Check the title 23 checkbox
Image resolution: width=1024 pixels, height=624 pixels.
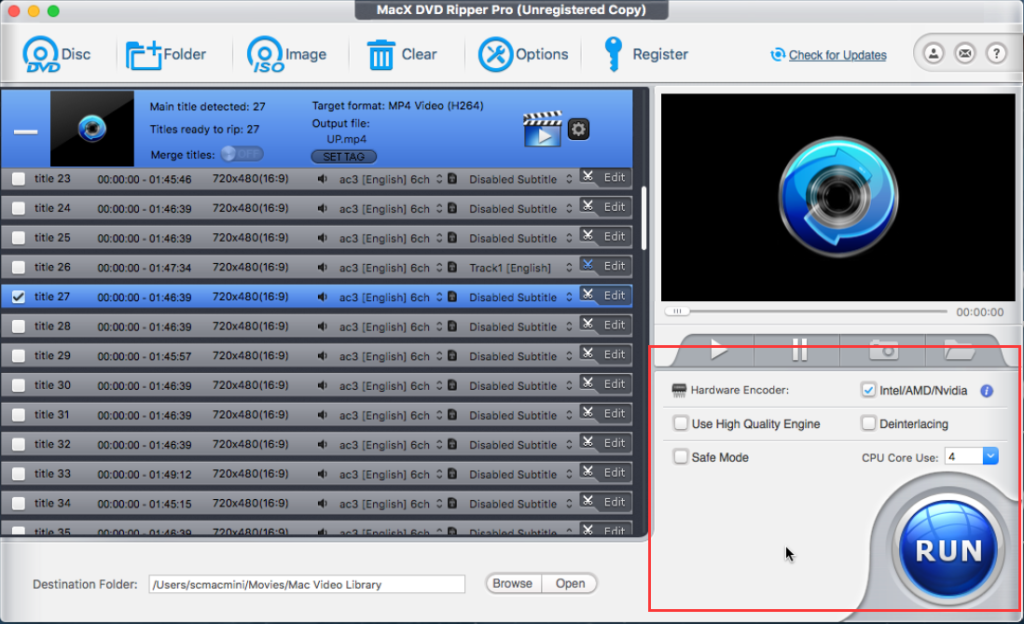tap(18, 179)
